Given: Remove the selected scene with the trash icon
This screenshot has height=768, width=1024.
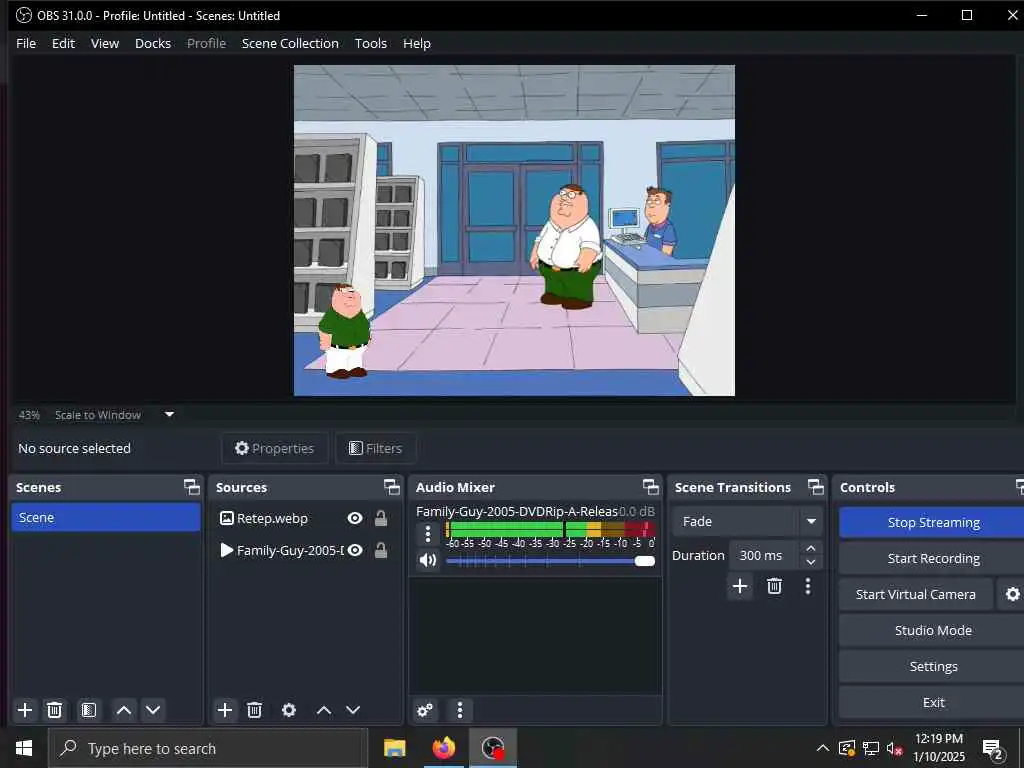Looking at the screenshot, I should tap(54, 710).
